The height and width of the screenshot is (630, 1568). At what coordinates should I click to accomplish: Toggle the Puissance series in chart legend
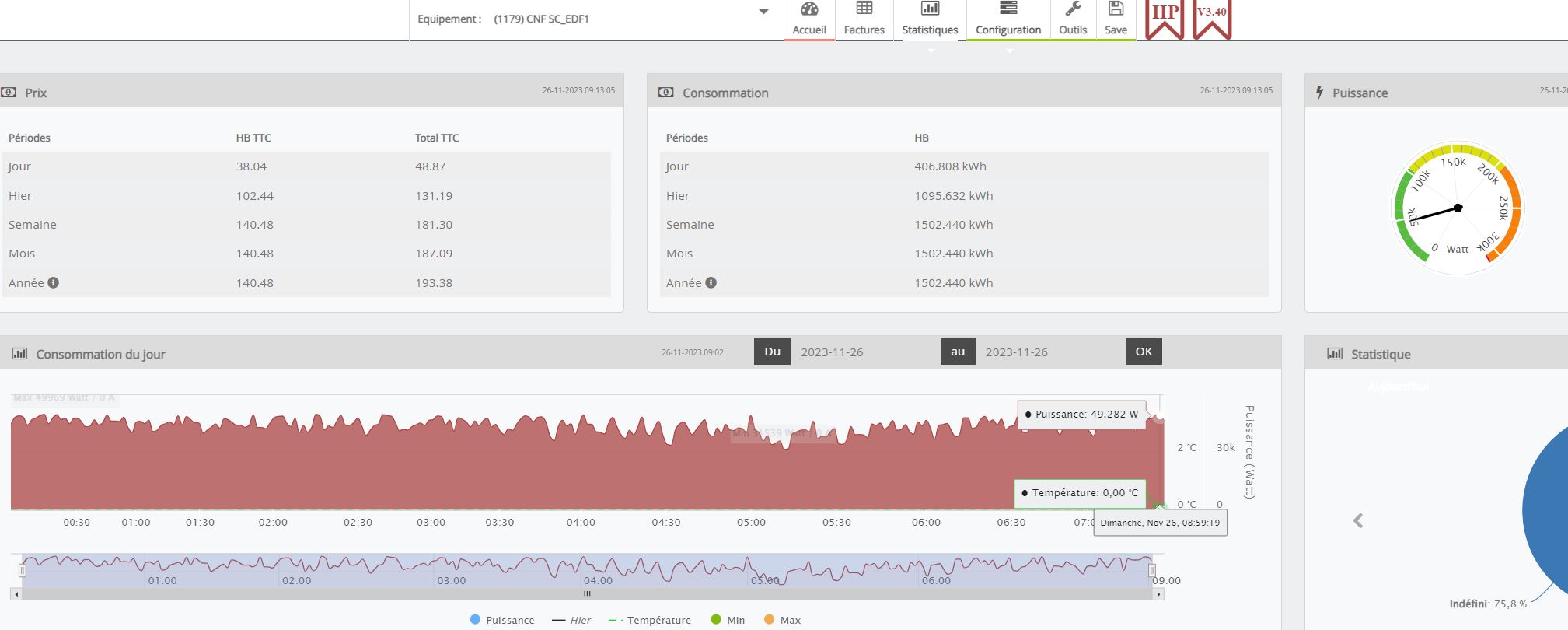(502, 620)
